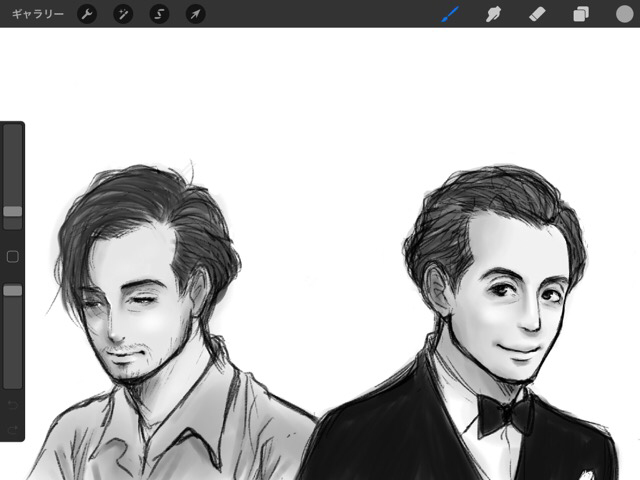Click the brush size slider handle

(x=13, y=211)
